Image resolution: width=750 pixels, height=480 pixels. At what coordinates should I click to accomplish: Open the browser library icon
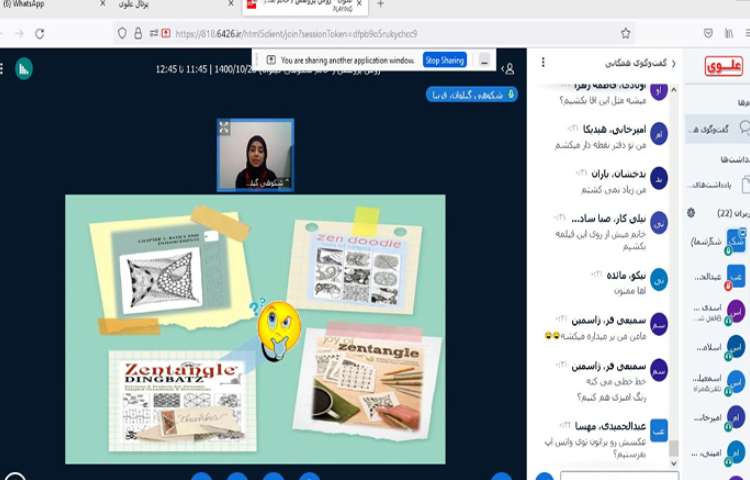point(729,33)
